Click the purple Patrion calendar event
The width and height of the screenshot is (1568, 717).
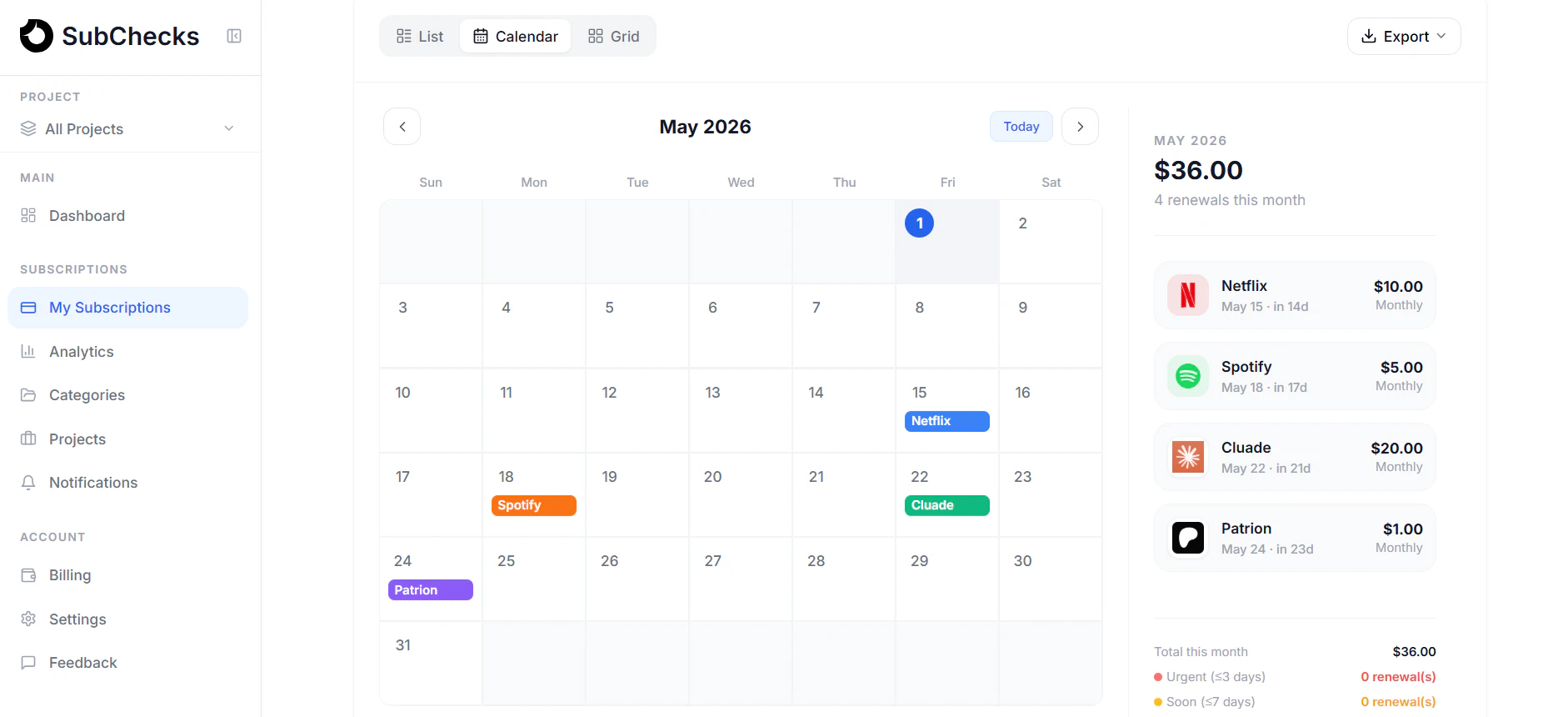(x=431, y=589)
